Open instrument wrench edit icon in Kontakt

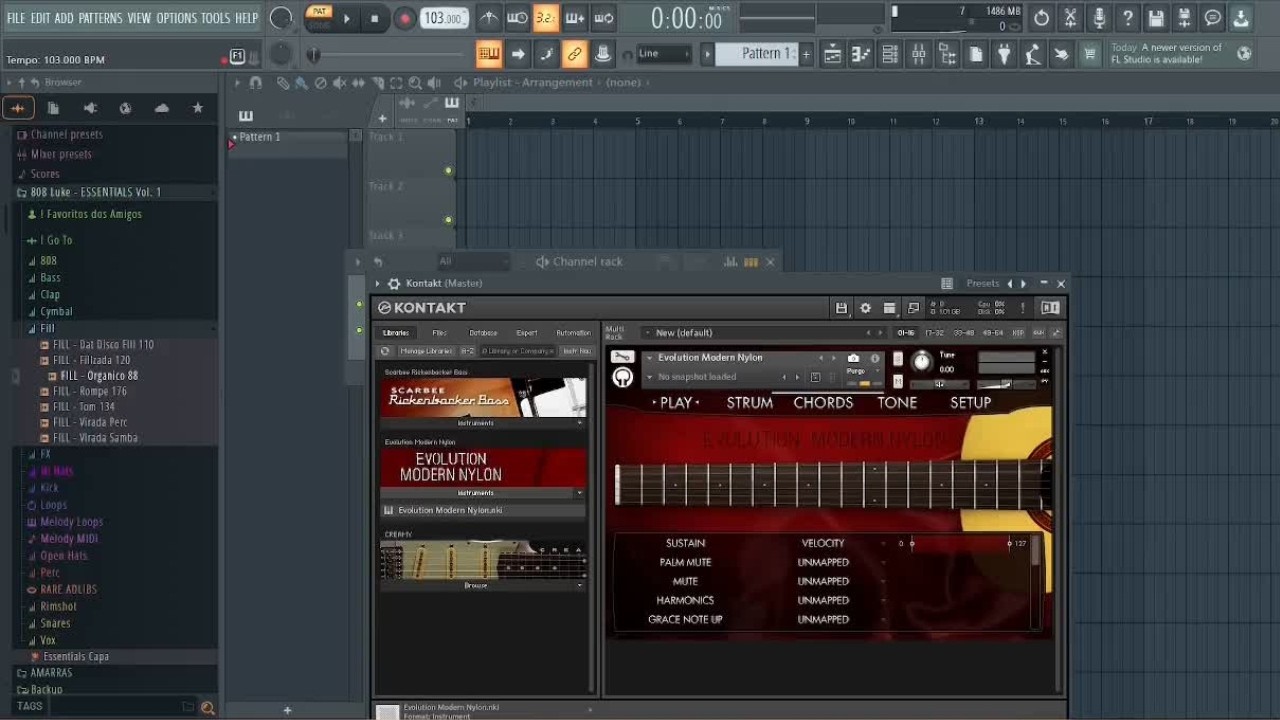point(622,357)
